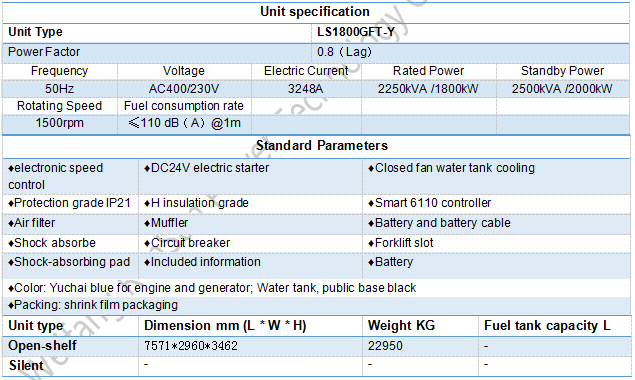Select the Smart 6110 controller entry
The height and width of the screenshot is (380, 635).
tap(429, 203)
